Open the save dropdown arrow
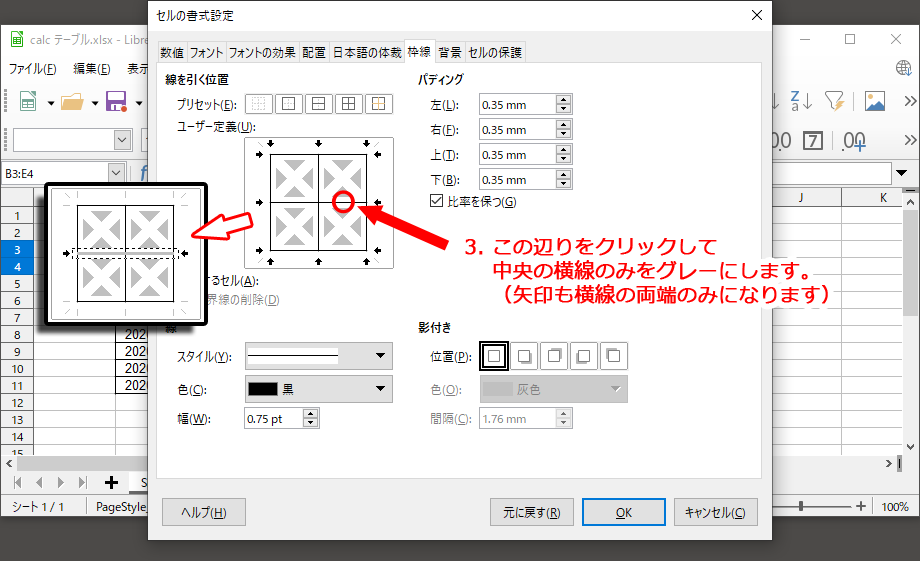This screenshot has height=561, width=920. 139,103
